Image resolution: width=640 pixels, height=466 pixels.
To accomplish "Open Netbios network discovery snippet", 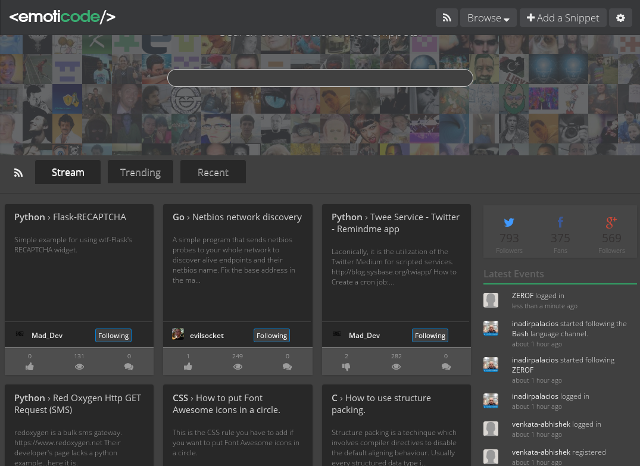I will (x=247, y=217).
